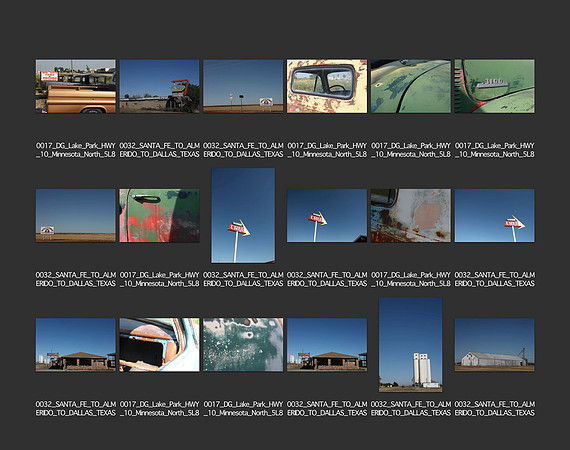The width and height of the screenshot is (570, 450).
Task: Open the motel sign with orange arrow thumbnail
Action: coord(160,86)
